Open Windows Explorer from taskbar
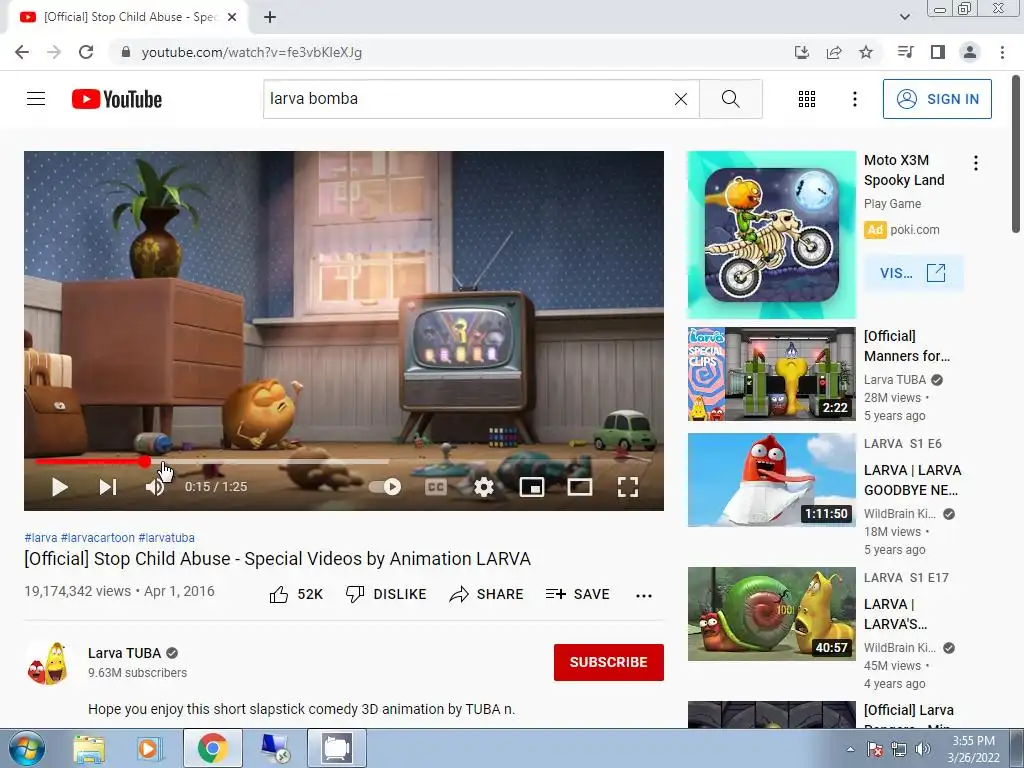Image resolution: width=1024 pixels, height=768 pixels. click(89, 748)
